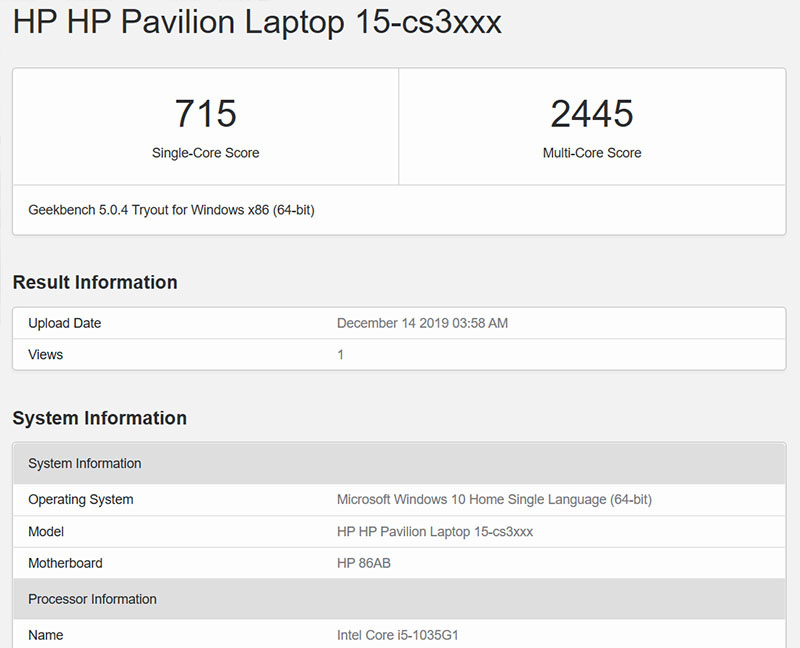Select the Views count value 1
This screenshot has width=800, height=648.
340,355
